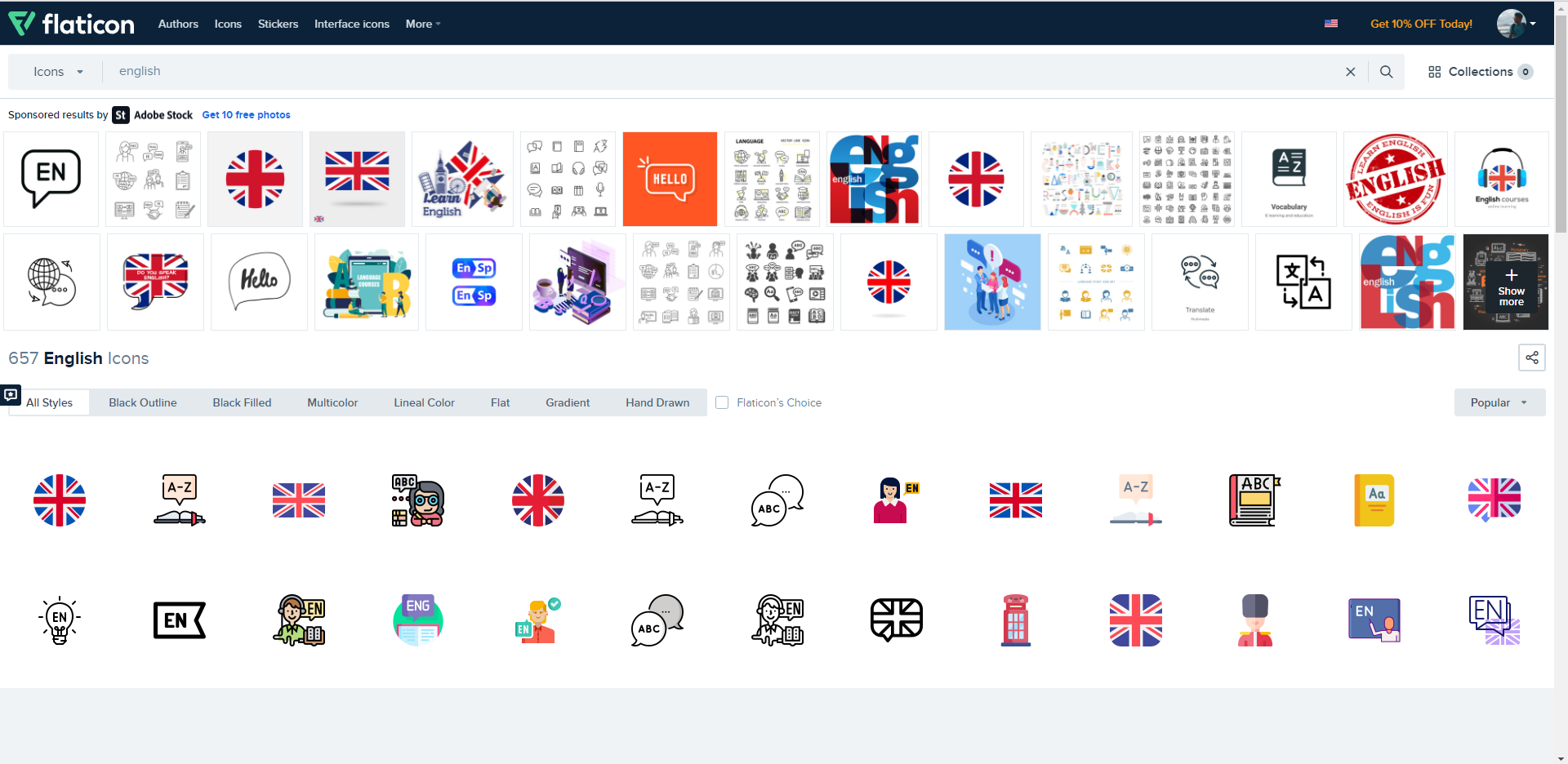This screenshot has width=1568, height=764.
Task: Select the green ENG book icon
Action: click(x=418, y=620)
